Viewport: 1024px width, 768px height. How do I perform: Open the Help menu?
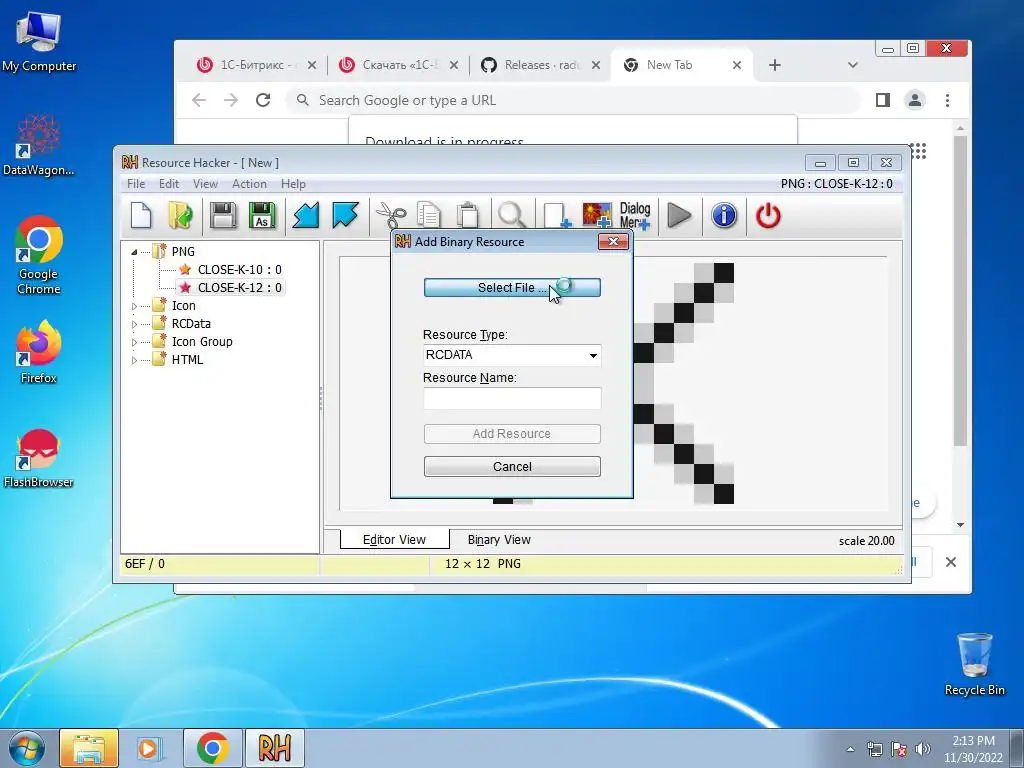(x=293, y=184)
